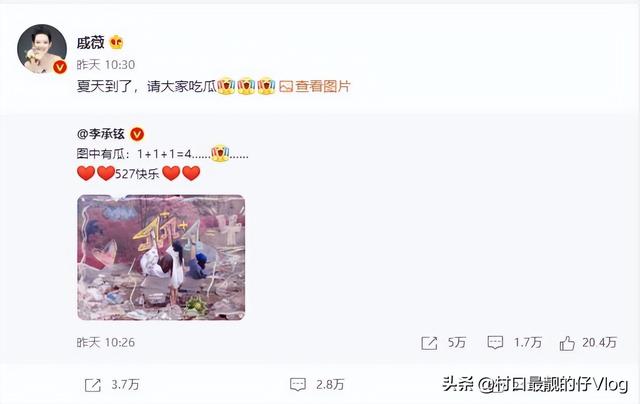Click the crown membership badge beside 戚薇
640x404 pixels.
tap(116, 42)
